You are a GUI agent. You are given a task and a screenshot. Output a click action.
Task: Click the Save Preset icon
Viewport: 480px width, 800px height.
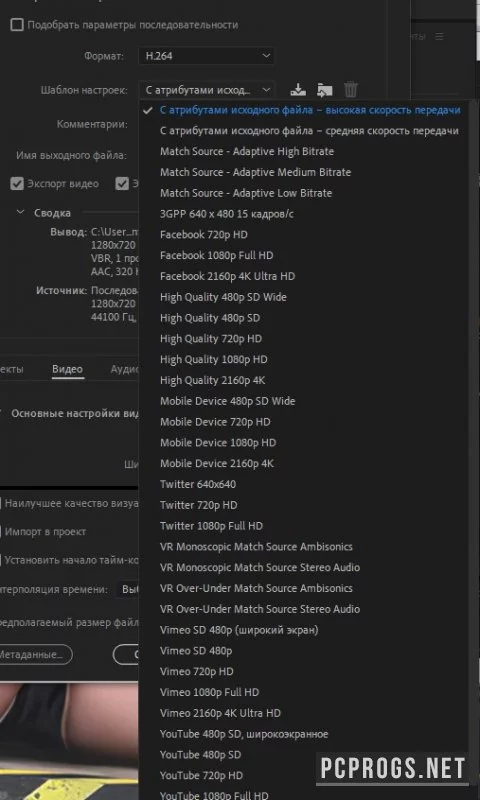point(298,90)
